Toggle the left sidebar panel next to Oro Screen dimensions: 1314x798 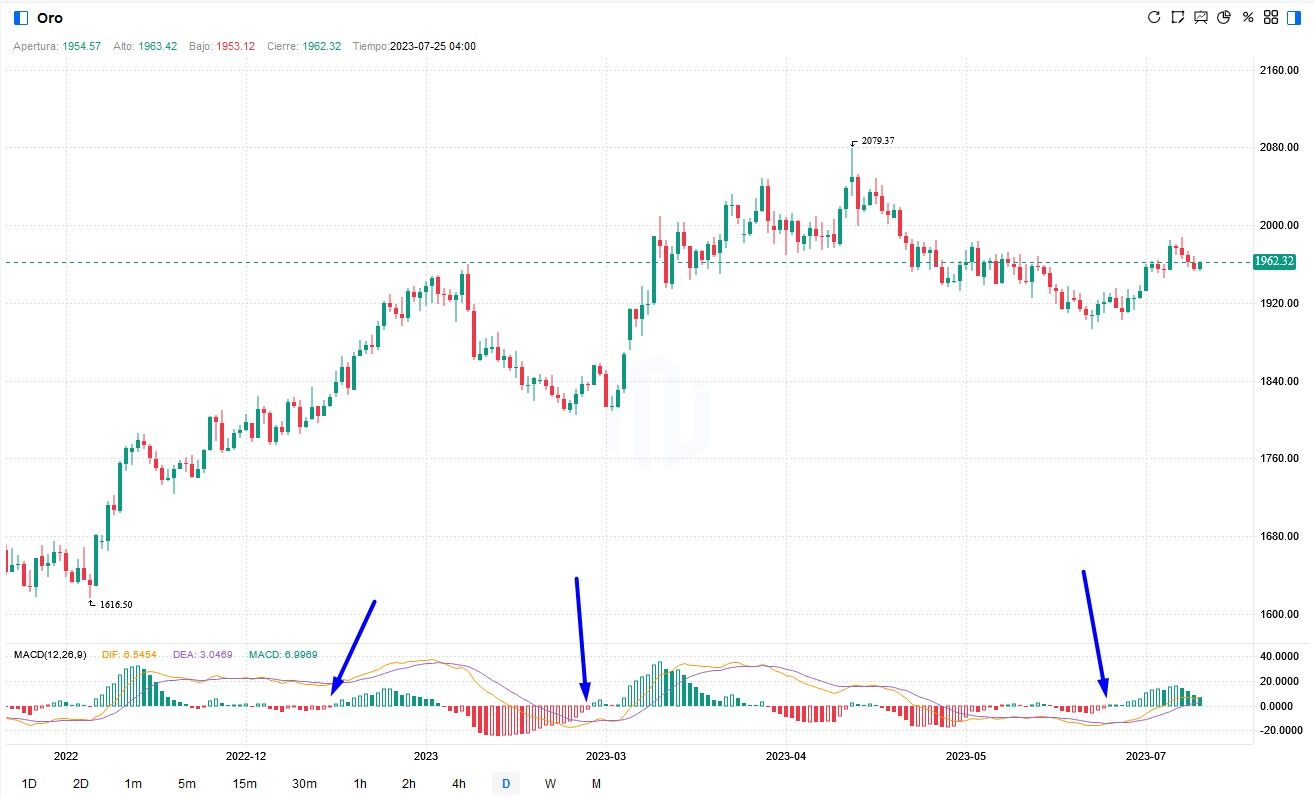click(x=21, y=18)
